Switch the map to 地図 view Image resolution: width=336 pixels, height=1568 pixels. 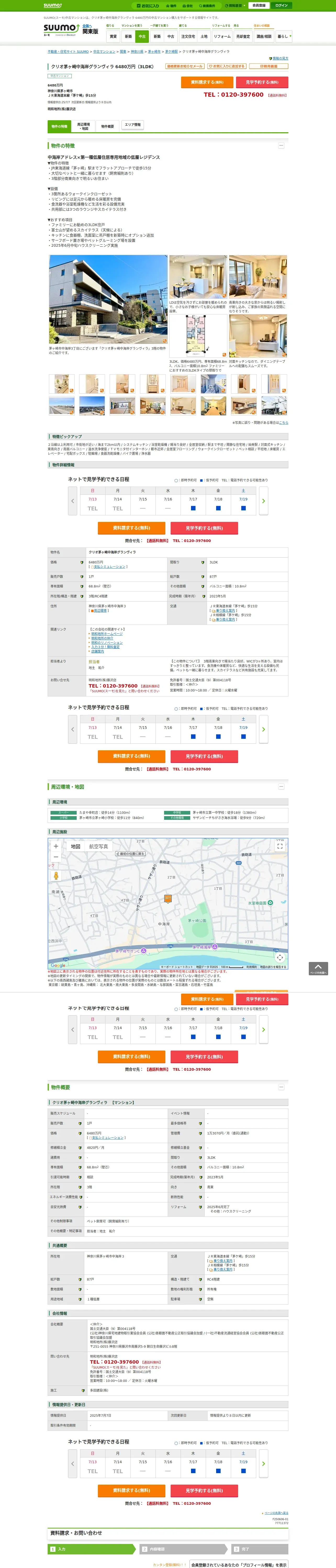(x=76, y=847)
